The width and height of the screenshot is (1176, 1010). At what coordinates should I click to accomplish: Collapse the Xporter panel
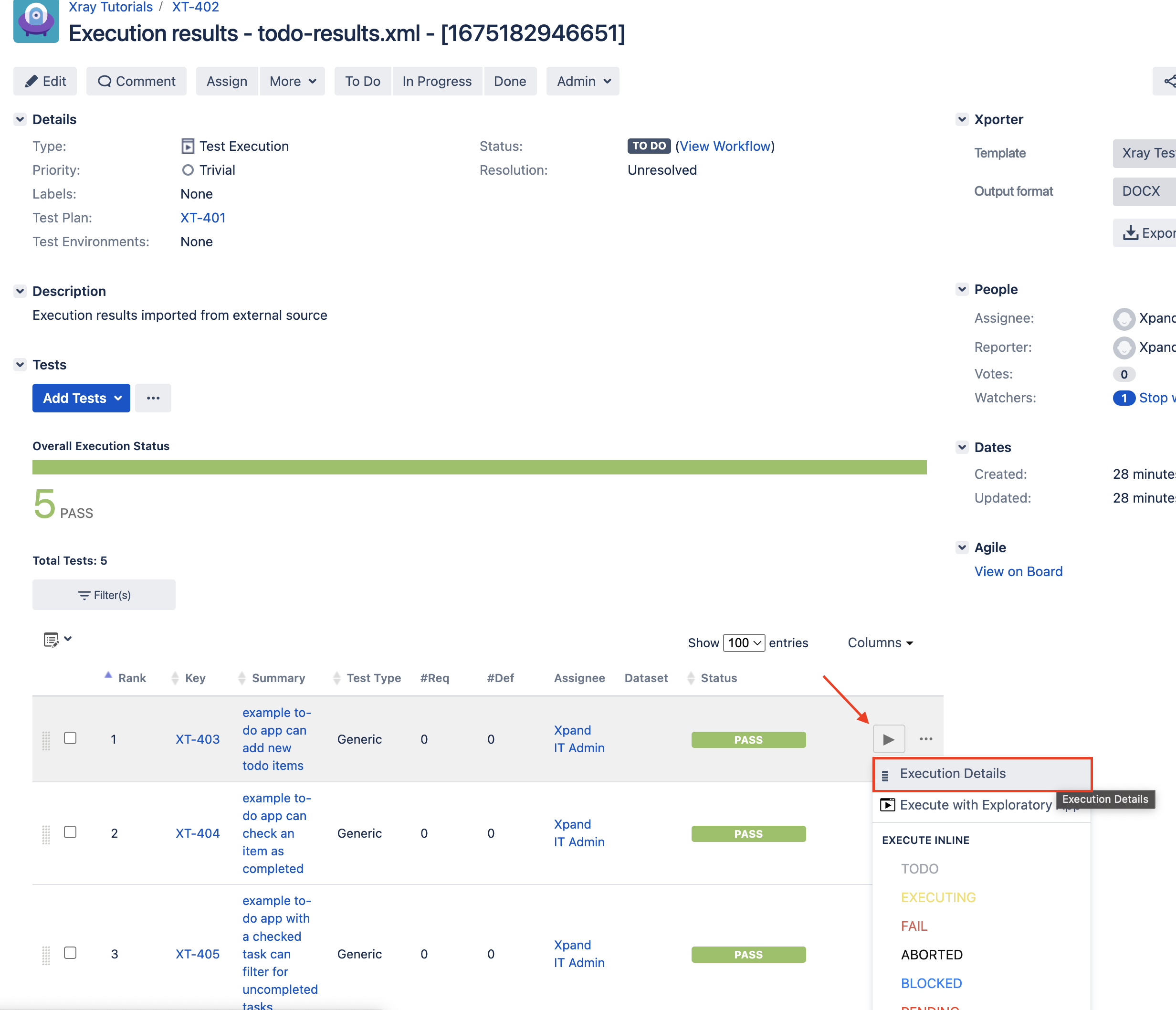pos(962,119)
